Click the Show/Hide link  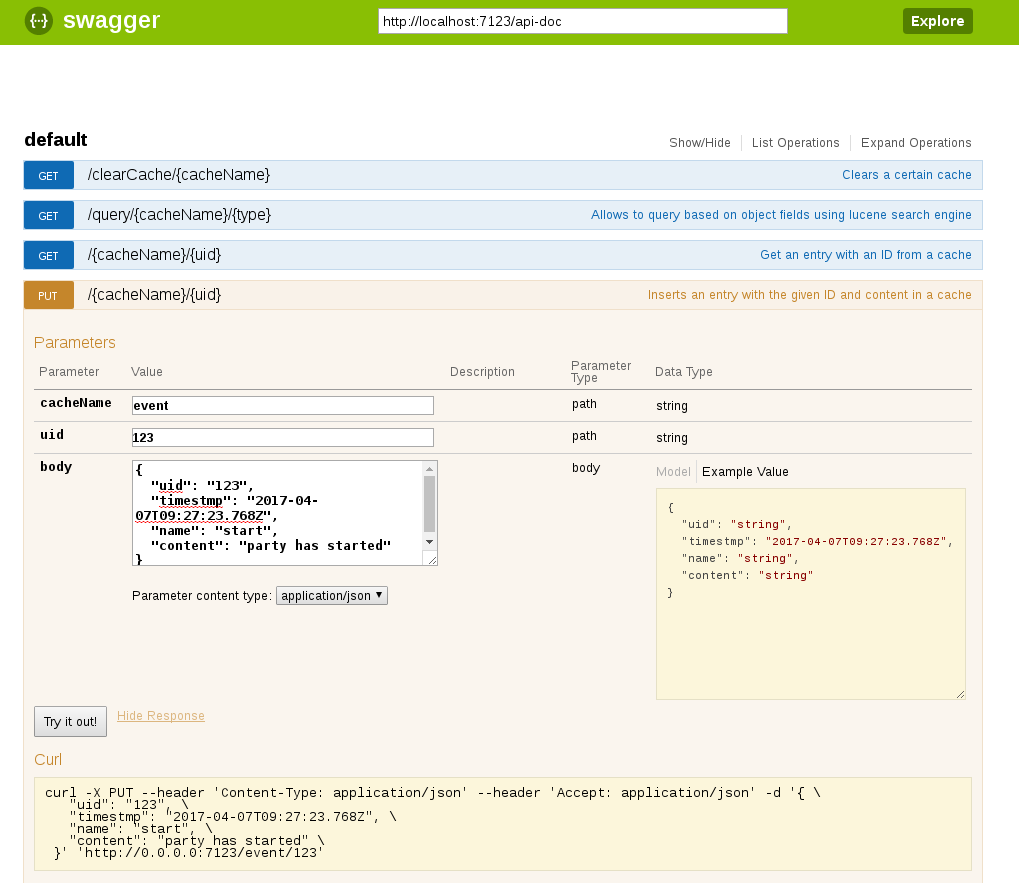(699, 143)
